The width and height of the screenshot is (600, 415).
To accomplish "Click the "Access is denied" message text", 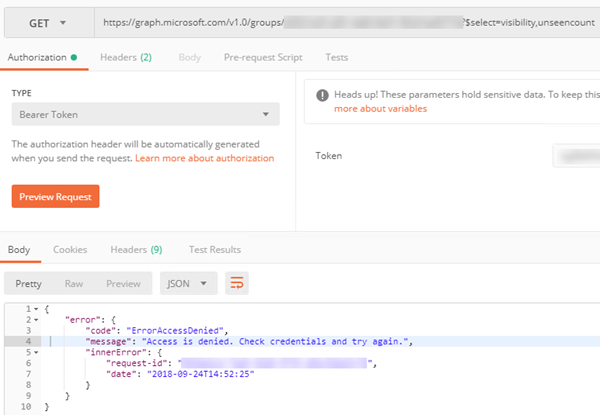I will 275,341.
